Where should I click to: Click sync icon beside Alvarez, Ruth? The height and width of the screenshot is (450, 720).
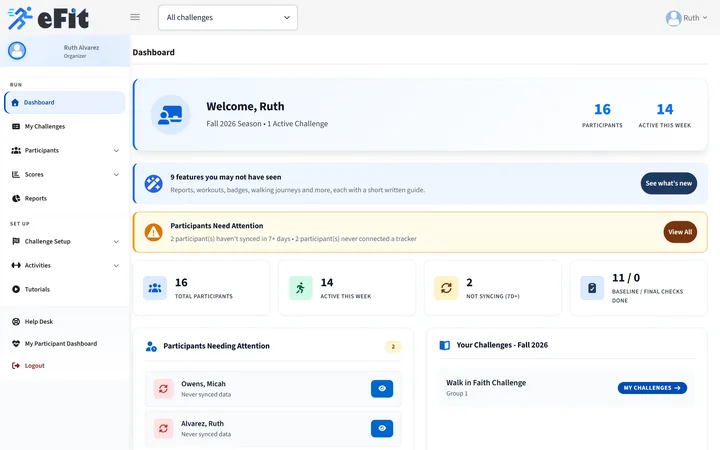tap(163, 428)
